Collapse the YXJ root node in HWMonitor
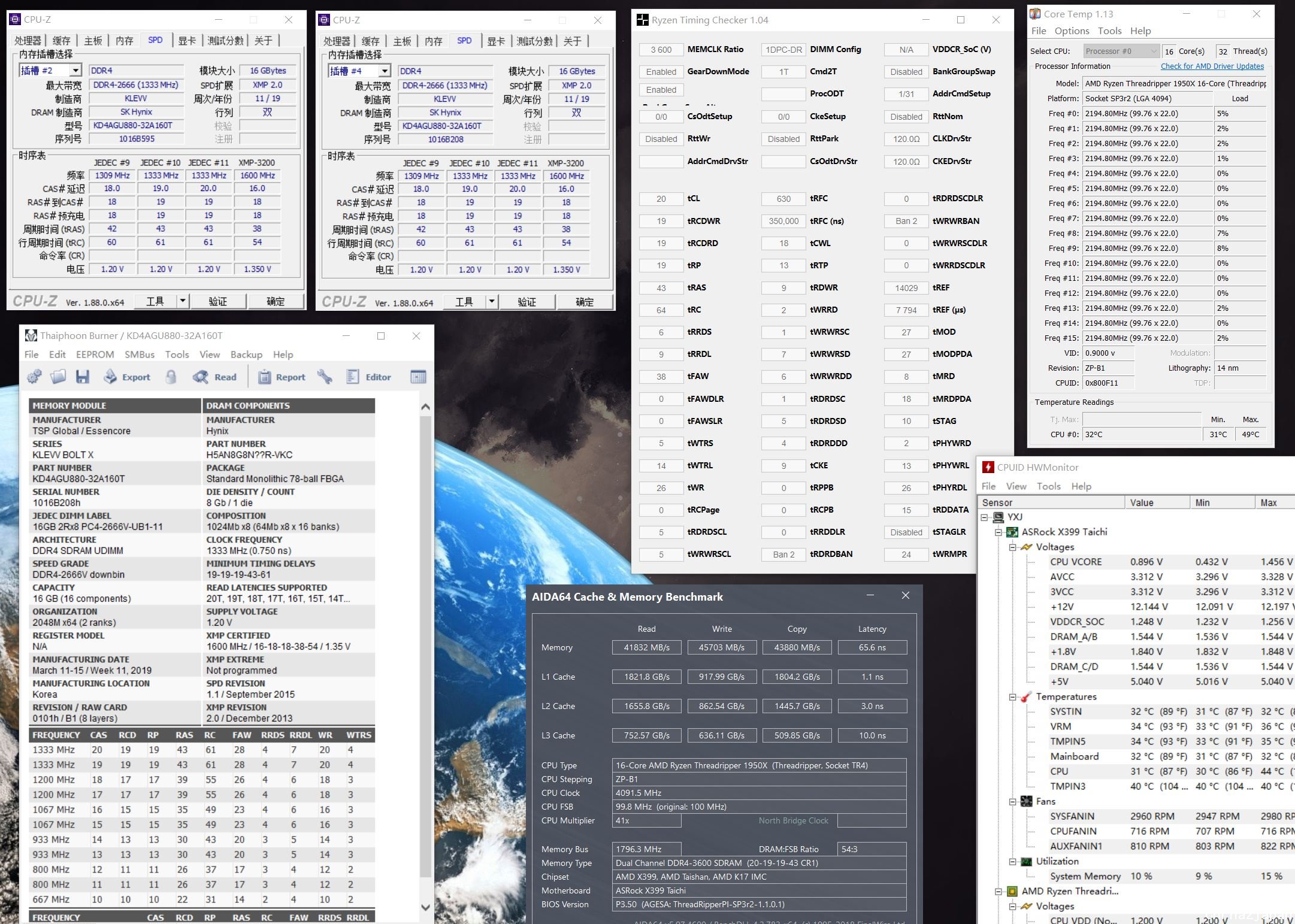This screenshot has height=924, width=1295. pos(984,517)
